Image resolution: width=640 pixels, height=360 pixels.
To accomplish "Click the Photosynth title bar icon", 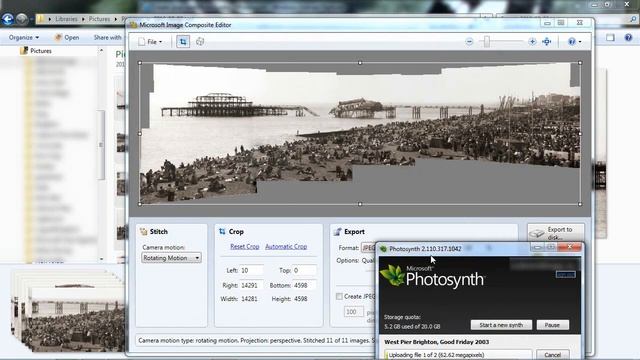I will coord(383,249).
